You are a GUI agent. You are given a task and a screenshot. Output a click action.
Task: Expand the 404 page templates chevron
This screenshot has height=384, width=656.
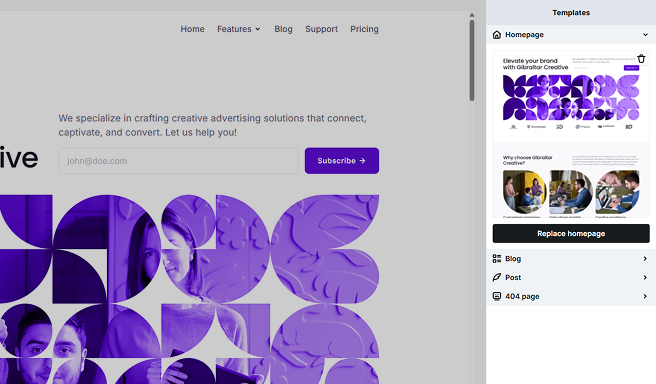click(645, 296)
